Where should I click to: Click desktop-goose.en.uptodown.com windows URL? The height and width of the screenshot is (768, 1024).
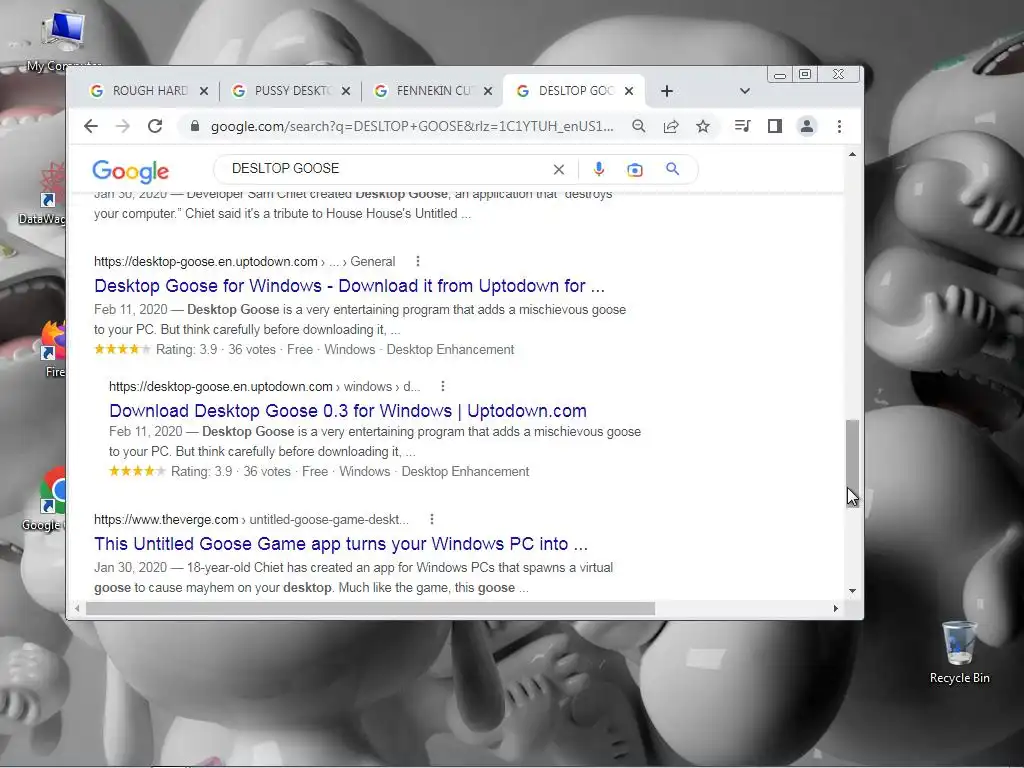(264, 386)
